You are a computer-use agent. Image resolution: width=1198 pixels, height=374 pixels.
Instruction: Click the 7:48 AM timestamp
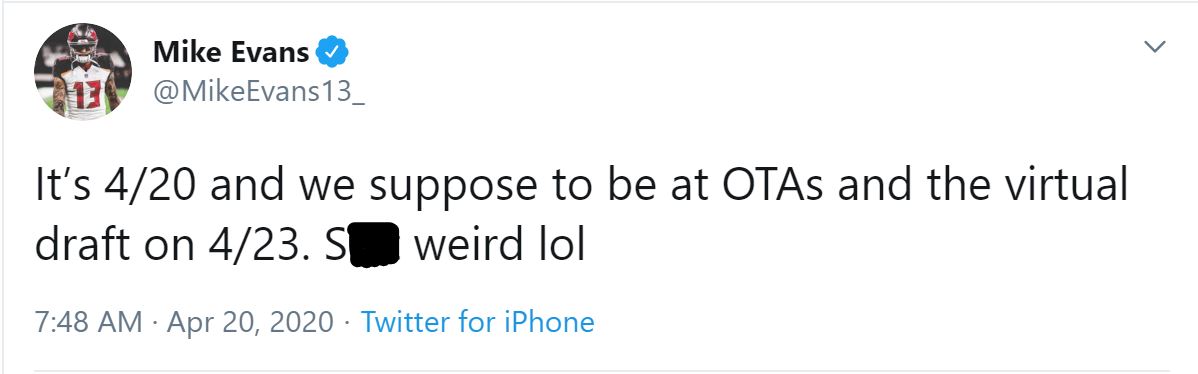89,321
